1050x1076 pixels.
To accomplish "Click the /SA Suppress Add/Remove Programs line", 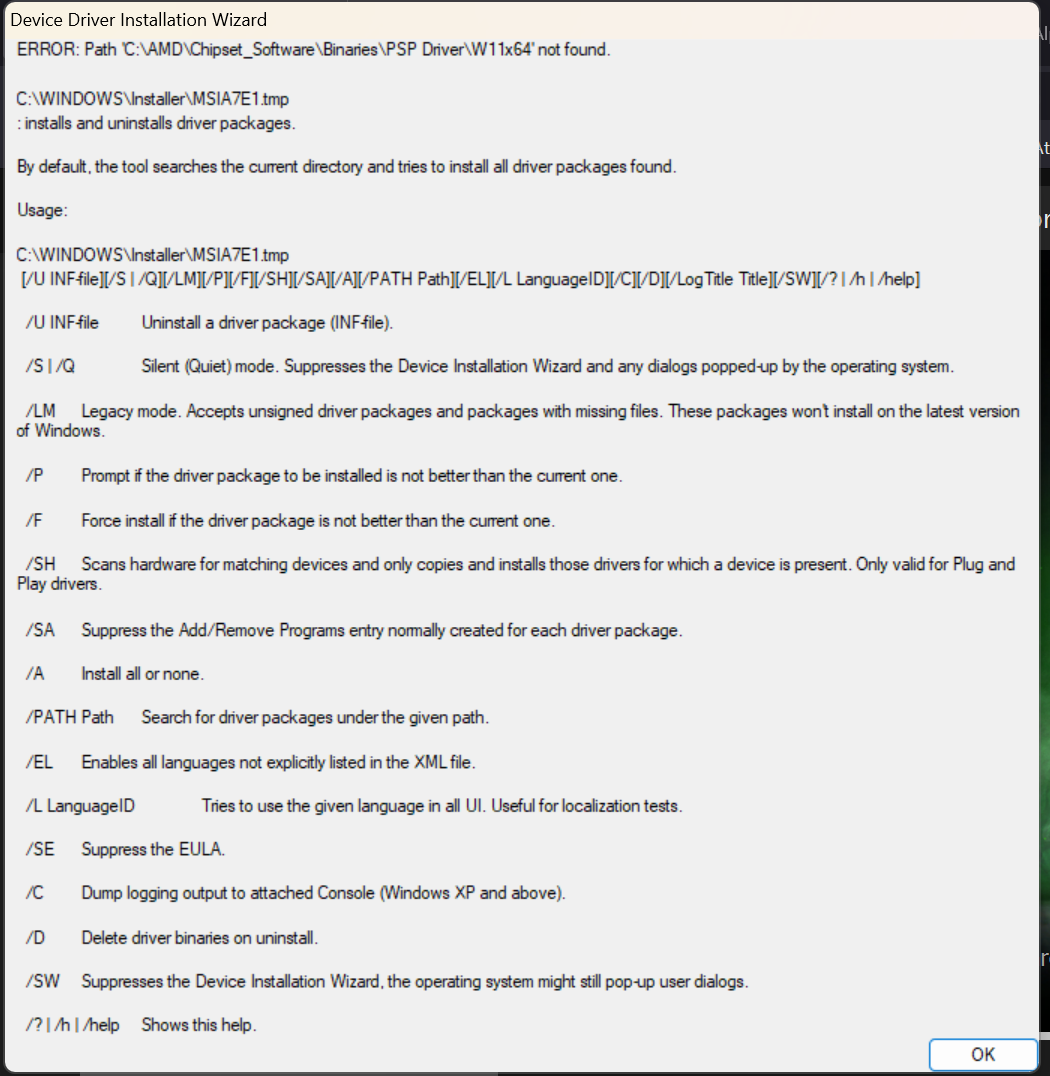I will tap(354, 630).
